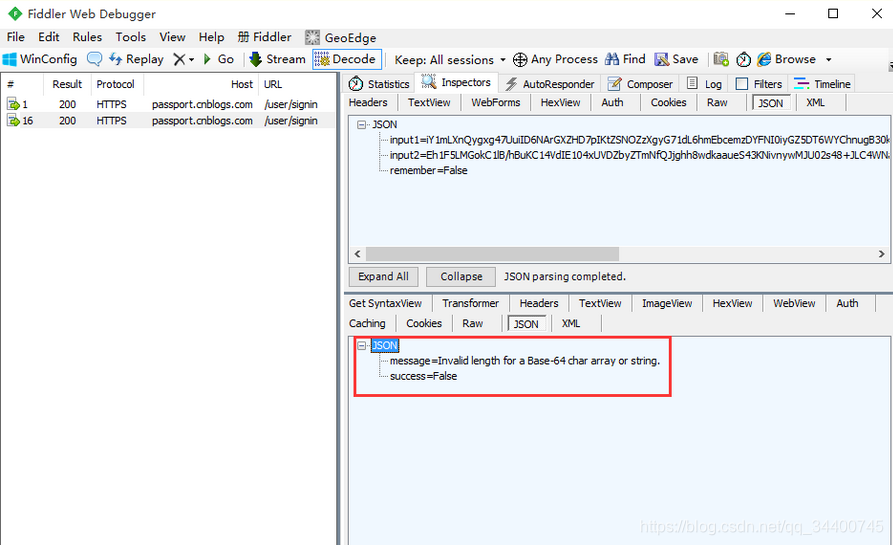
Task: Select the success=False tree item
Action: click(423, 376)
